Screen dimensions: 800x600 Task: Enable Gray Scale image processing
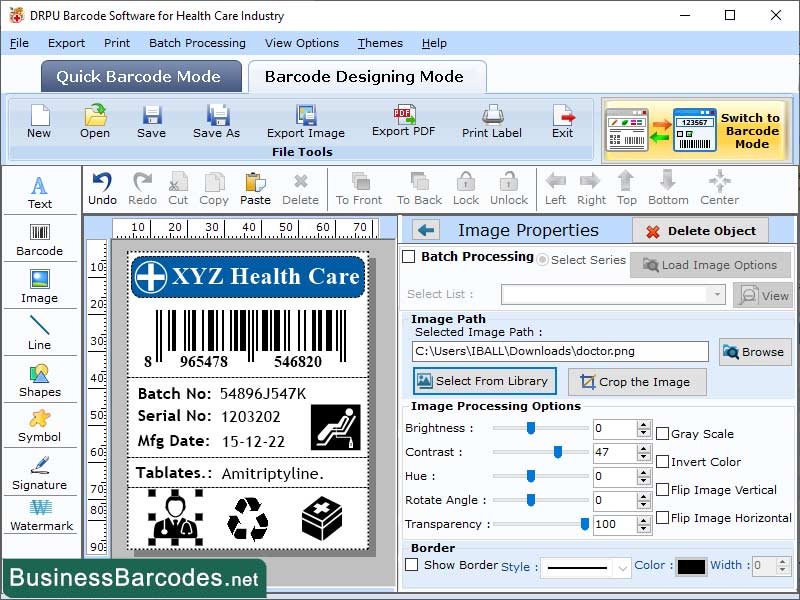pyautogui.click(x=661, y=434)
